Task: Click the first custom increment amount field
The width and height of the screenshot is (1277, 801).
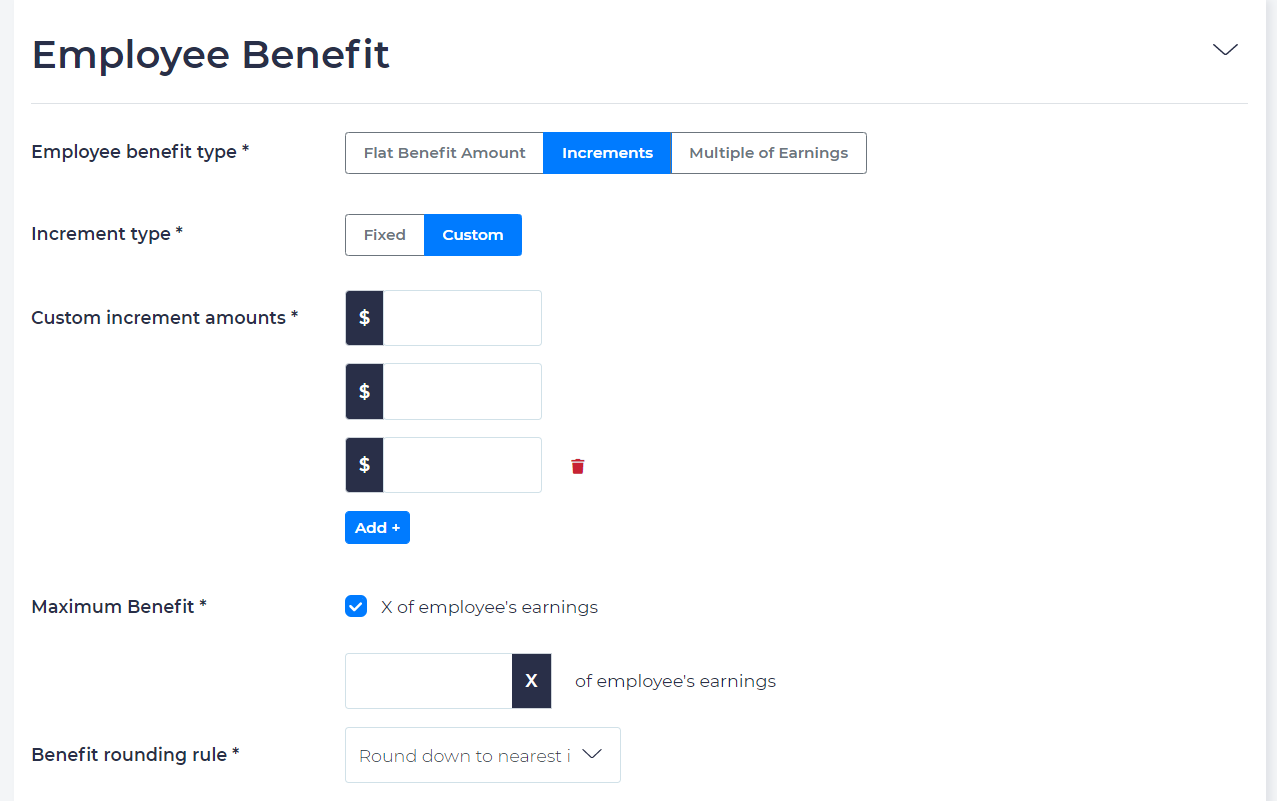Action: tap(462, 317)
